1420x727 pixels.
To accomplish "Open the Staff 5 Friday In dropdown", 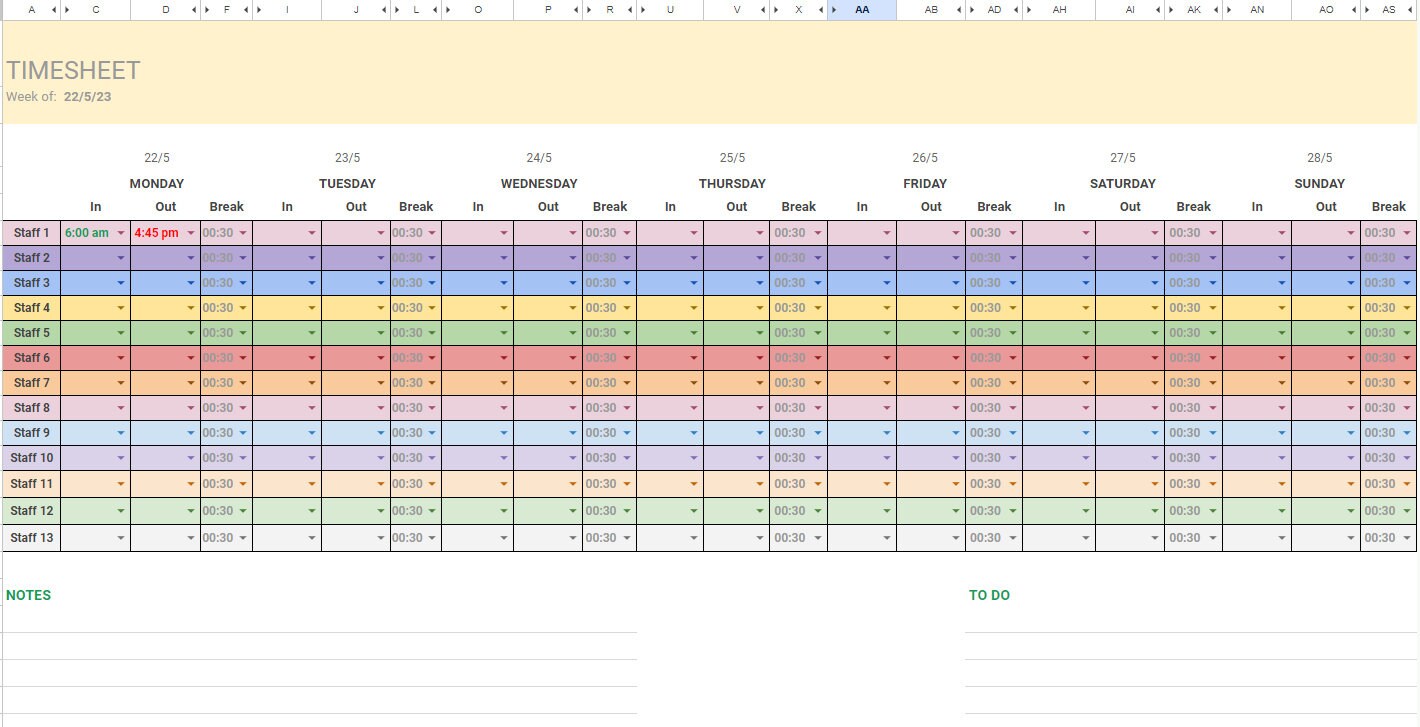I will pyautogui.click(x=887, y=332).
